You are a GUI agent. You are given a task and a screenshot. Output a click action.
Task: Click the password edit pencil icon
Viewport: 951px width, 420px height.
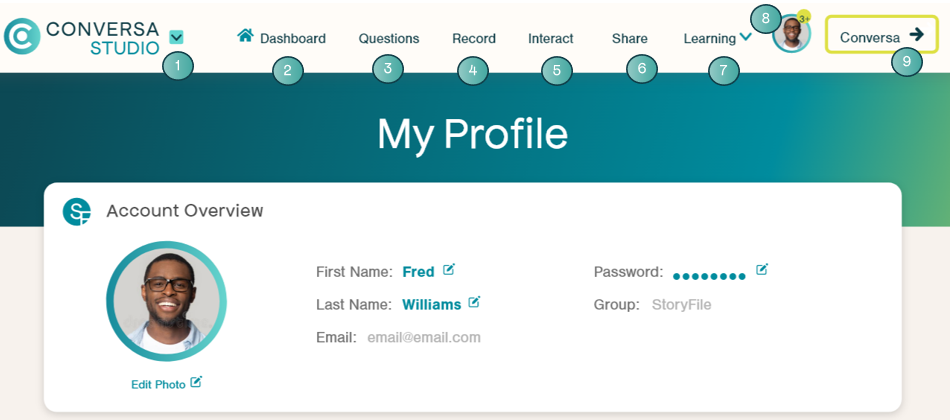coord(762,269)
